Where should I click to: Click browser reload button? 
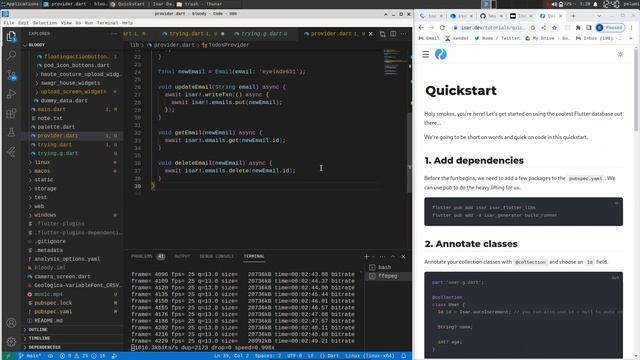click(x=442, y=28)
